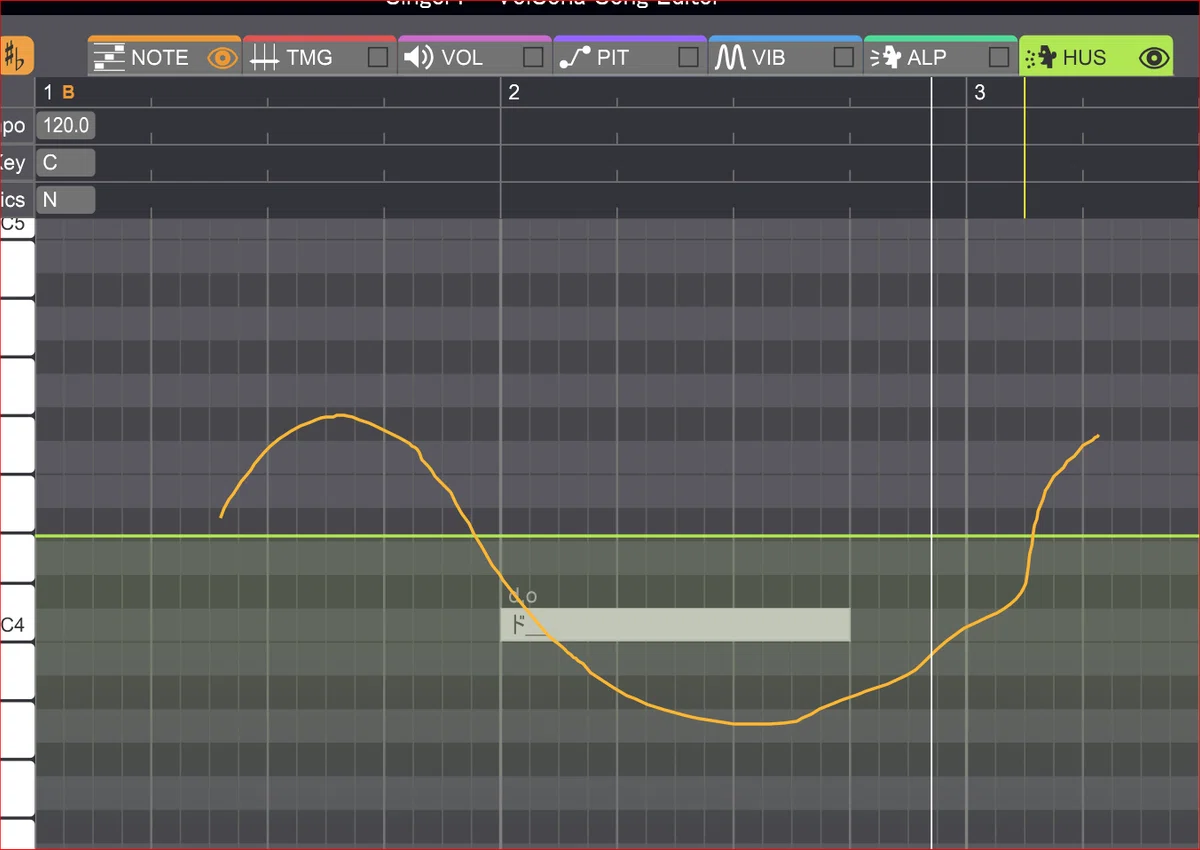Open the TMG timing tab
The width and height of the screenshot is (1200, 850).
click(x=319, y=56)
